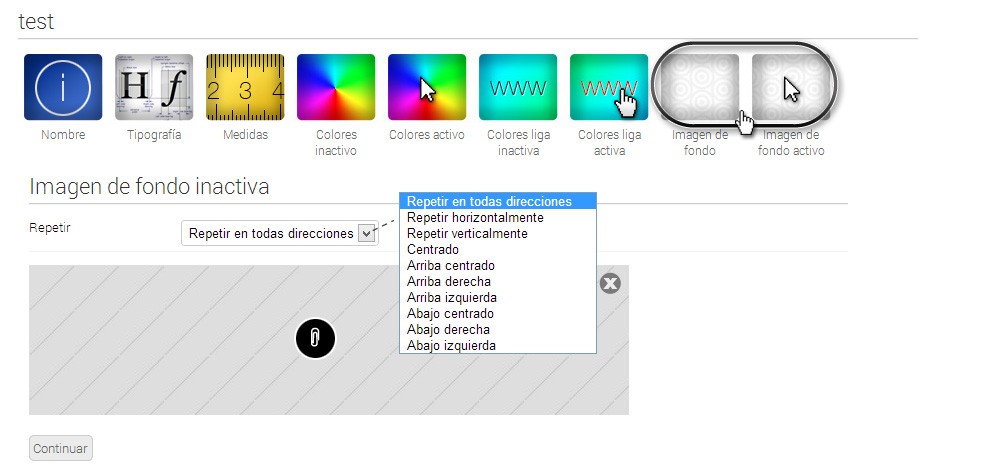Expand the Repetir dropdown arrow
The width and height of the screenshot is (1000, 474).
coord(366,233)
